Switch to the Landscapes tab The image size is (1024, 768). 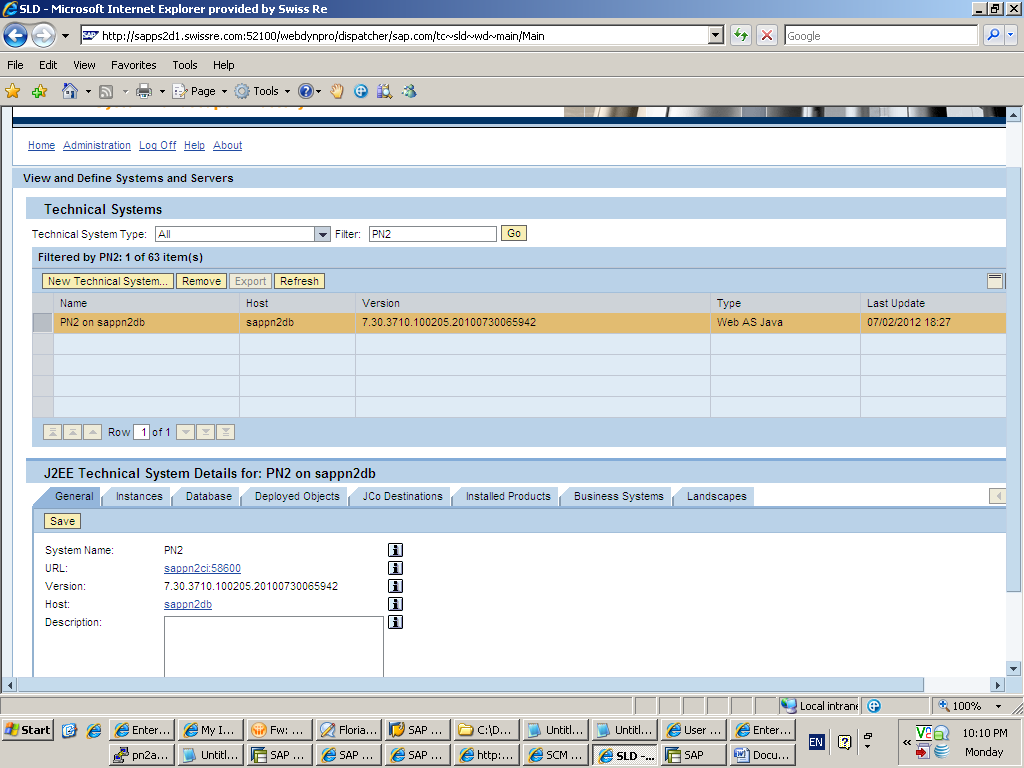tap(716, 496)
